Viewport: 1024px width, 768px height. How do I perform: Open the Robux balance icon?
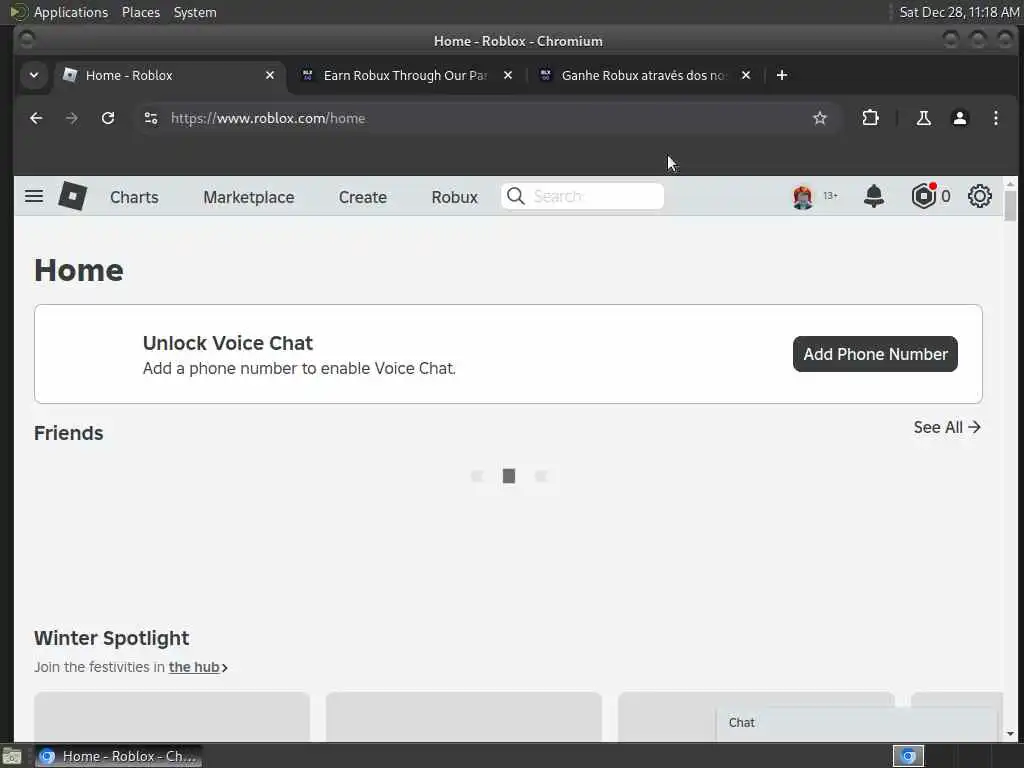(923, 196)
